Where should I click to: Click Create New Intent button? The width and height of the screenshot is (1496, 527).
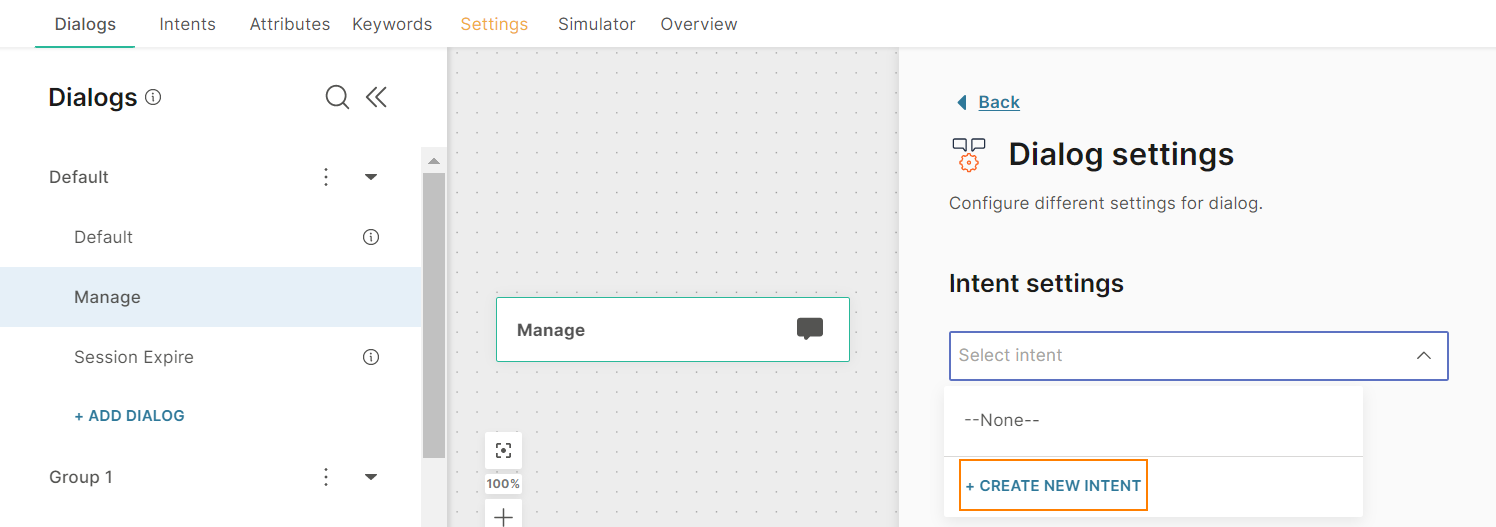(x=1053, y=485)
